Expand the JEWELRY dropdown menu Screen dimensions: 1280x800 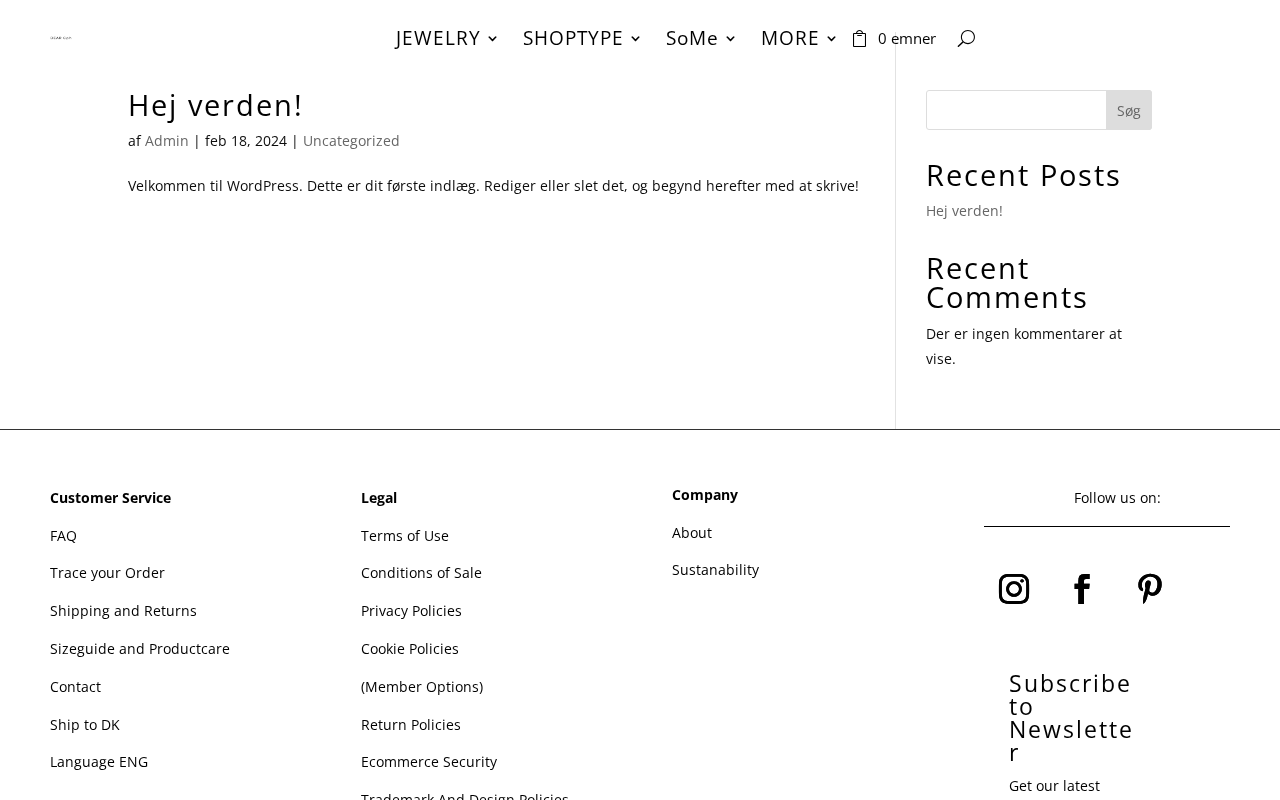446,38
